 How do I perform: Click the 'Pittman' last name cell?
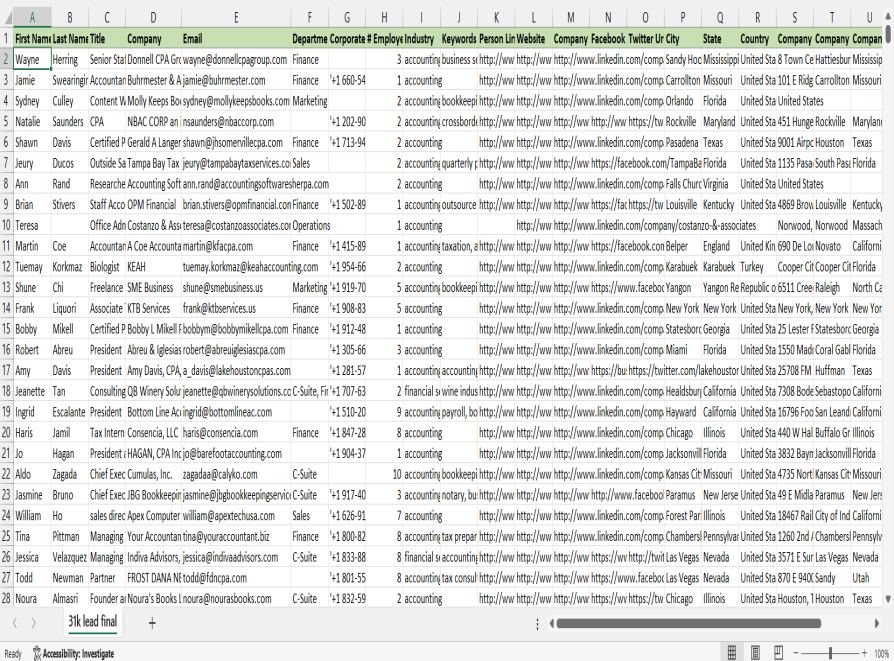click(x=70, y=537)
